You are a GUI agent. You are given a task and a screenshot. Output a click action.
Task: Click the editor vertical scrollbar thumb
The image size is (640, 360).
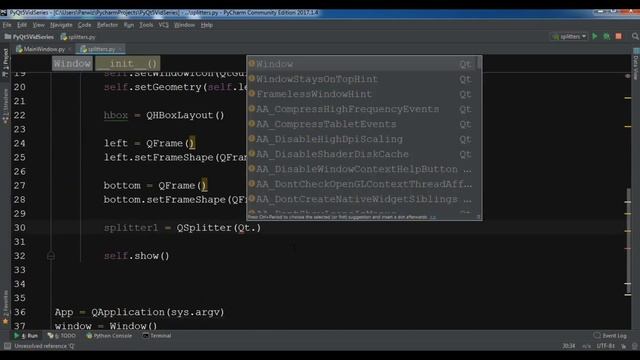628,242
